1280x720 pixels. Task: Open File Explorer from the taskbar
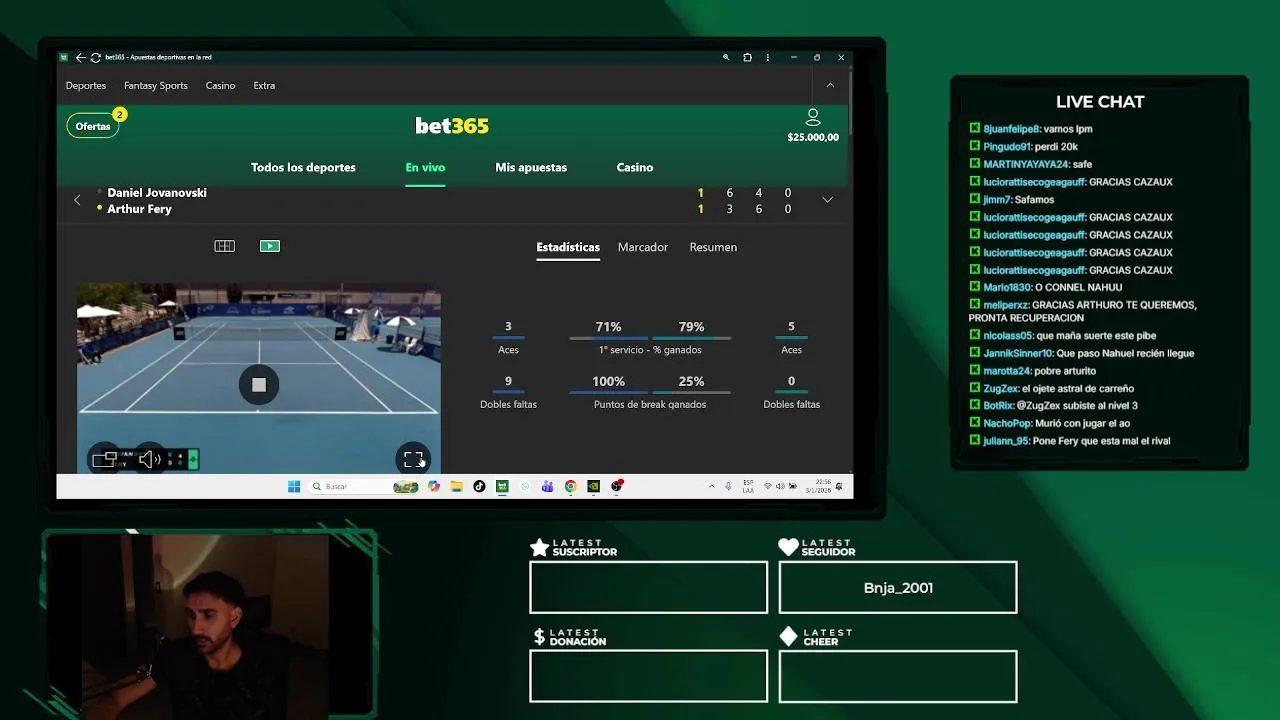pyautogui.click(x=456, y=486)
